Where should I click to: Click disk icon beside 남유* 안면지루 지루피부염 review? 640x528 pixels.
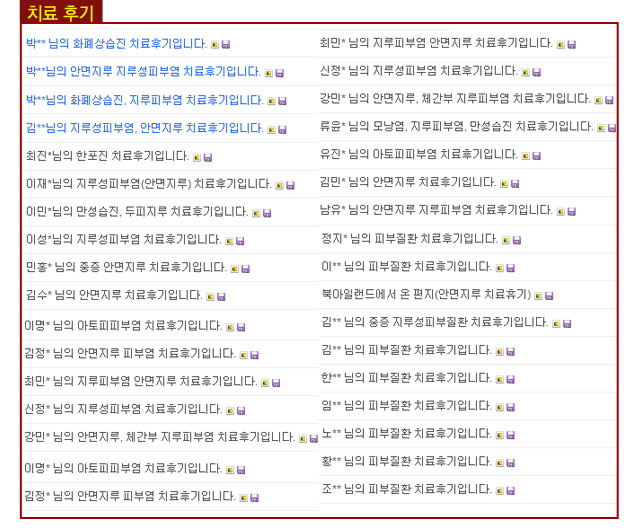point(571,212)
